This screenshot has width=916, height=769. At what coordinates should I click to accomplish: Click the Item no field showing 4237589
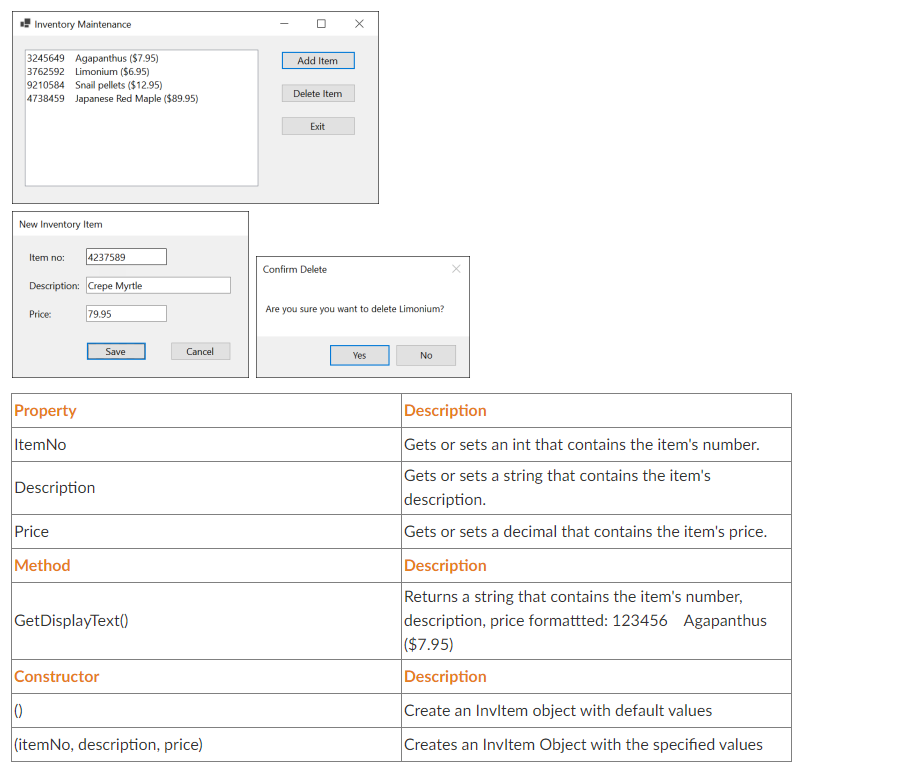pyautogui.click(x=125, y=257)
